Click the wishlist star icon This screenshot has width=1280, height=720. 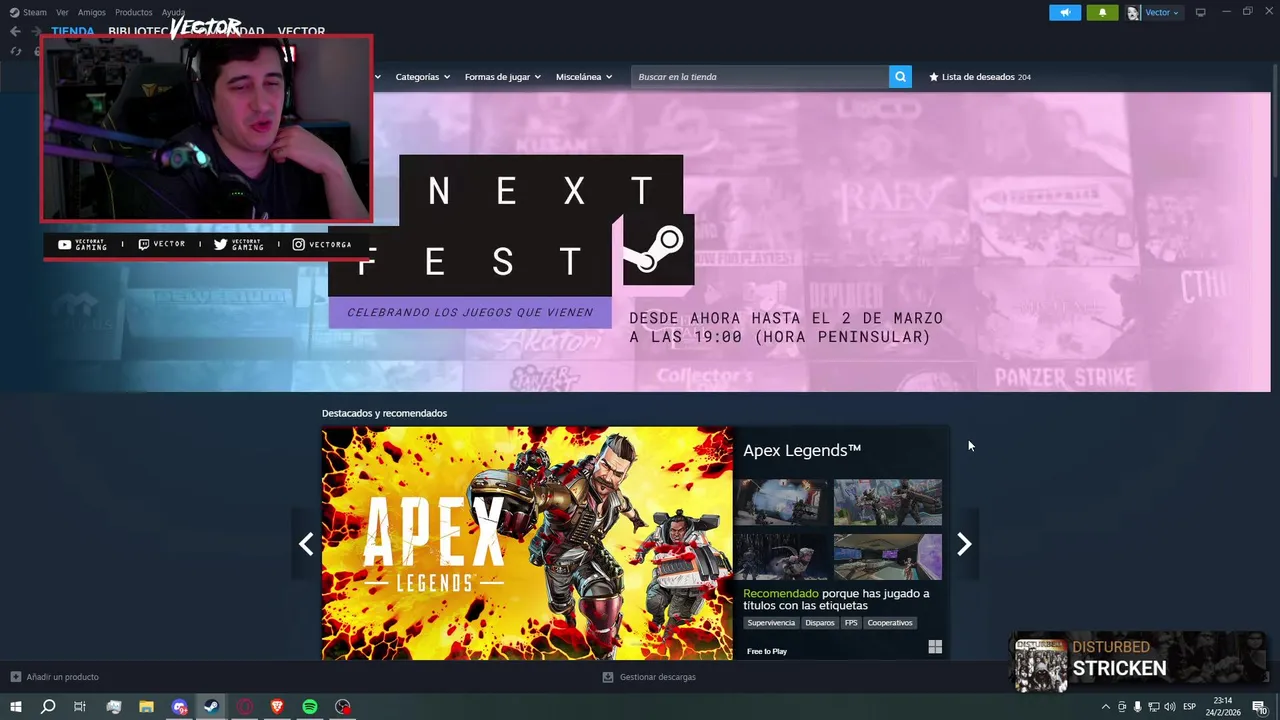click(934, 76)
